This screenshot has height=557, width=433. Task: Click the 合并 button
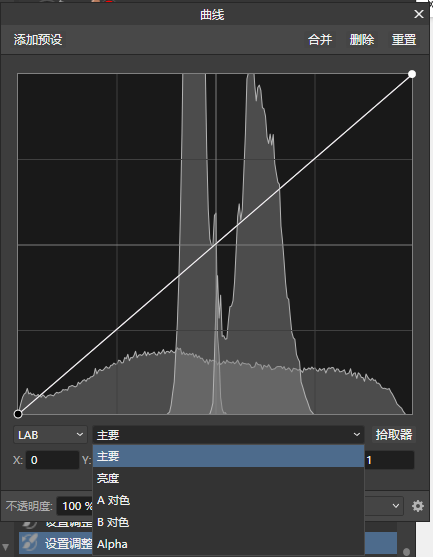coord(320,39)
